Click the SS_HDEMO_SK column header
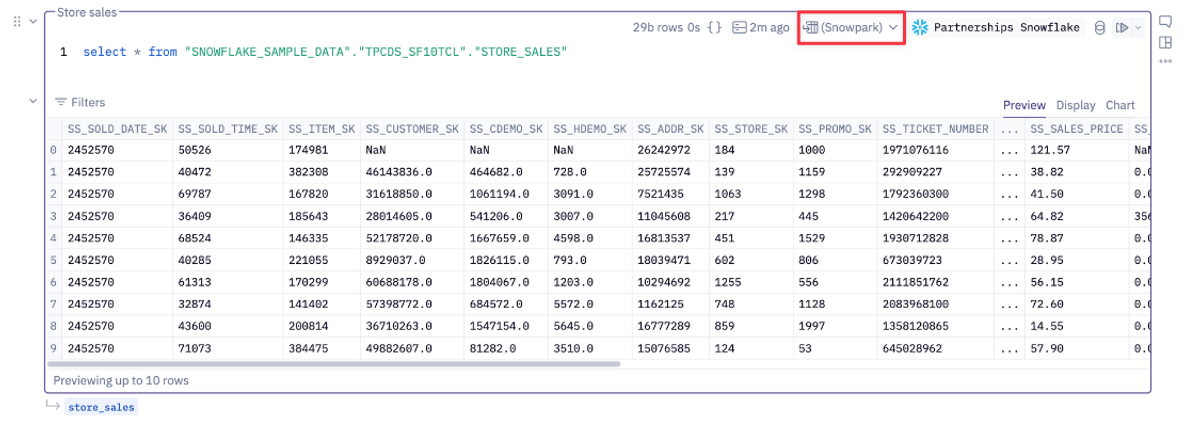 [589, 129]
